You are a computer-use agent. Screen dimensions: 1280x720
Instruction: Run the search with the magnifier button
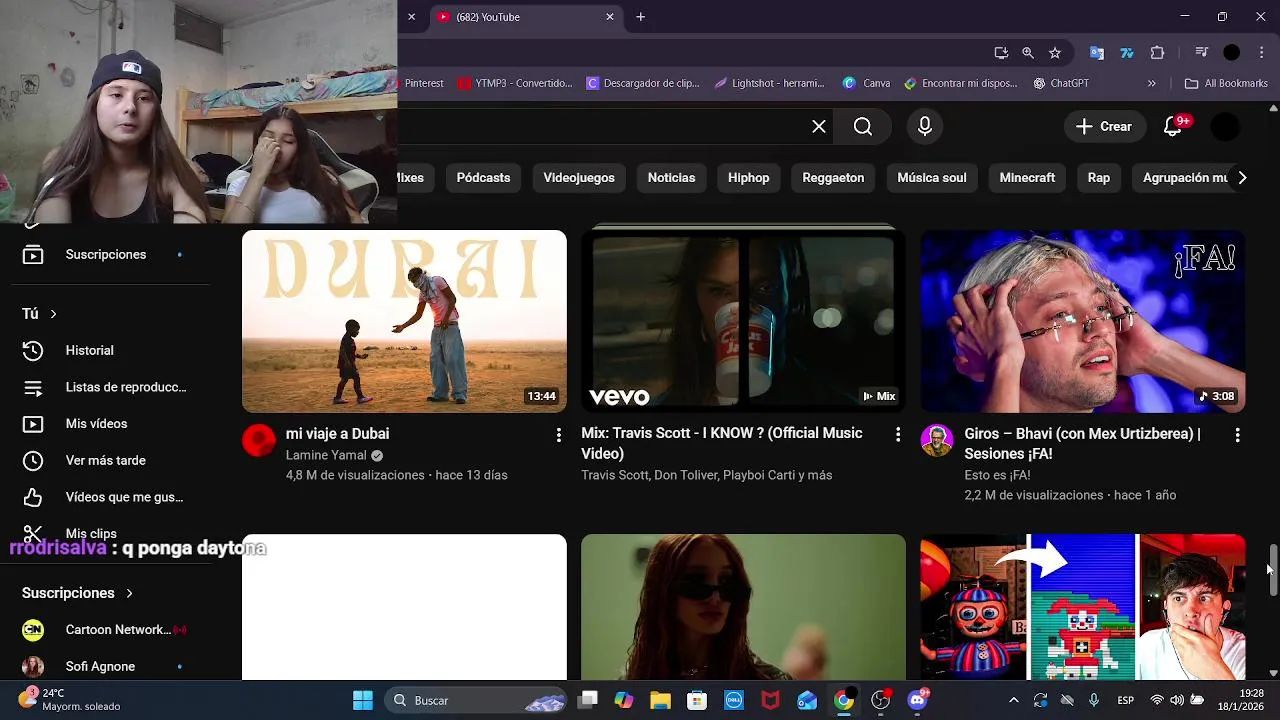click(x=863, y=126)
